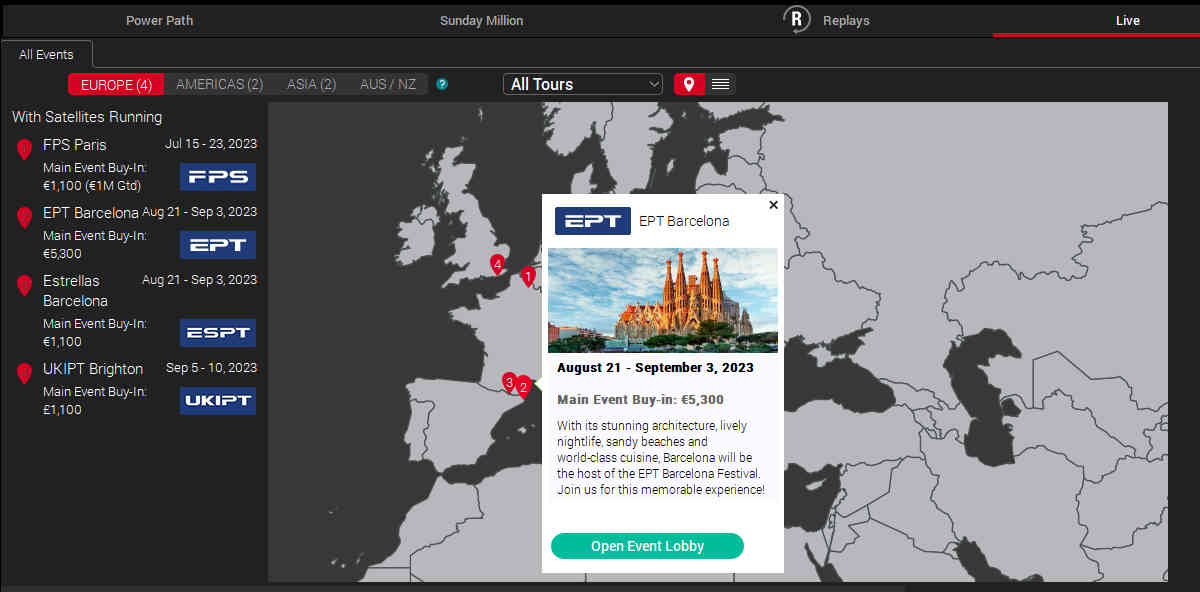Filter by EUROPE (4) region
This screenshot has width=1200, height=592.
(116, 84)
